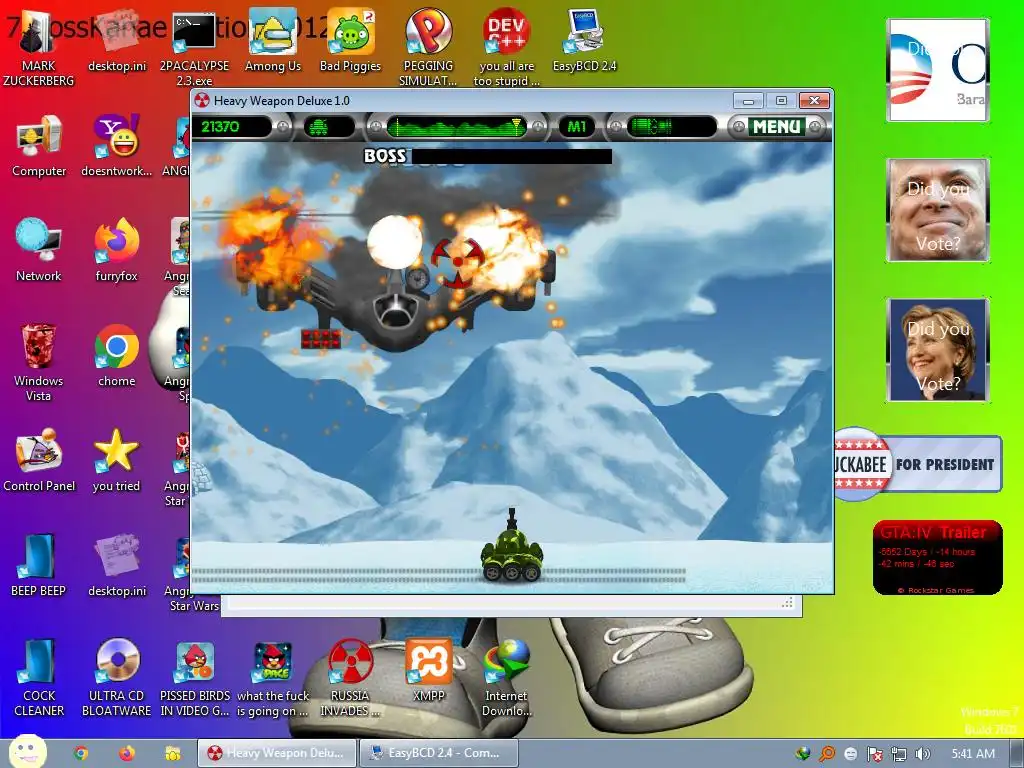
Task: Open the Windows Vista recycle bin icon
Action: coord(39,362)
